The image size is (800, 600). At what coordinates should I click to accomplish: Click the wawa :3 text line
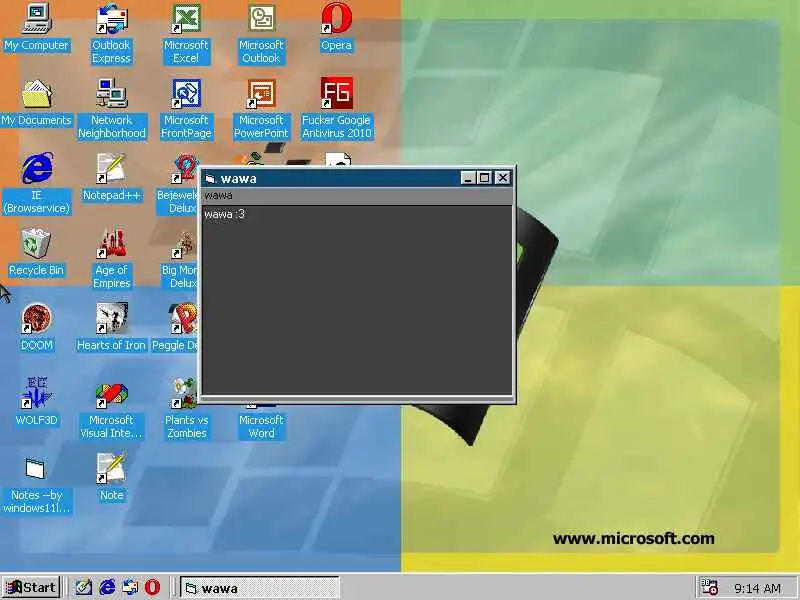point(224,214)
